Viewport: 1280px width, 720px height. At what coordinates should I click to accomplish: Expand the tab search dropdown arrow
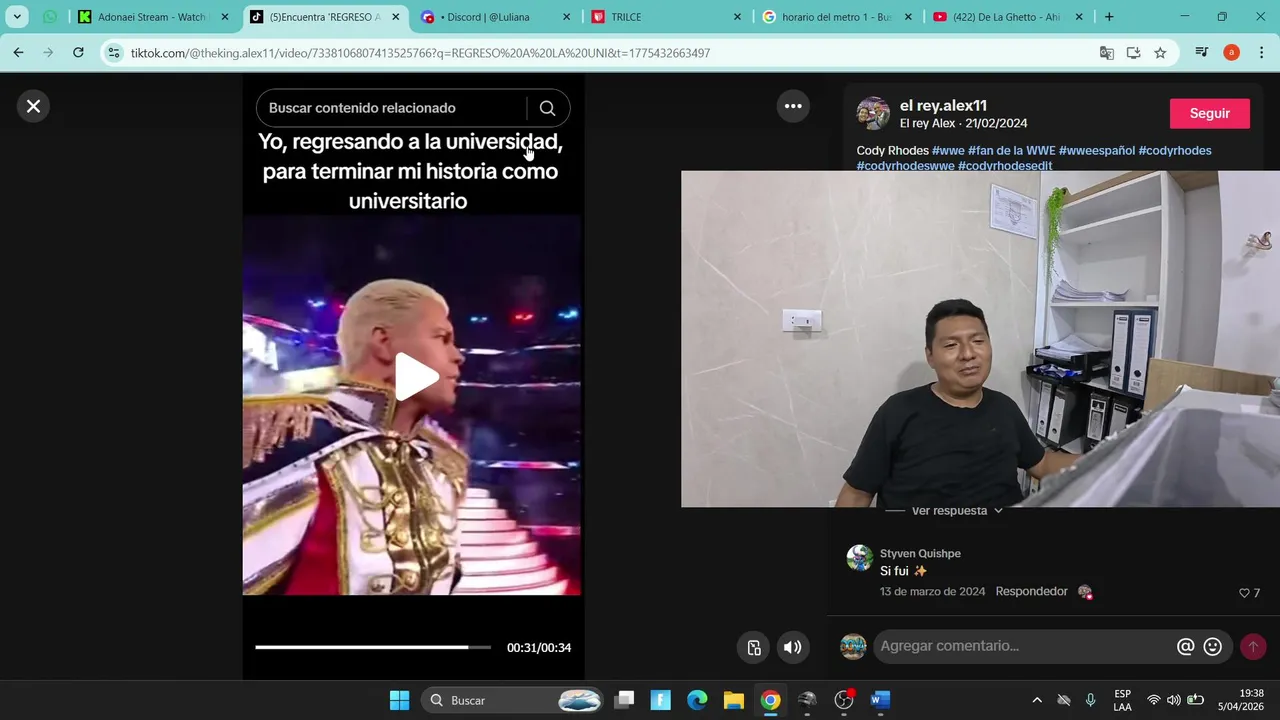(17, 17)
